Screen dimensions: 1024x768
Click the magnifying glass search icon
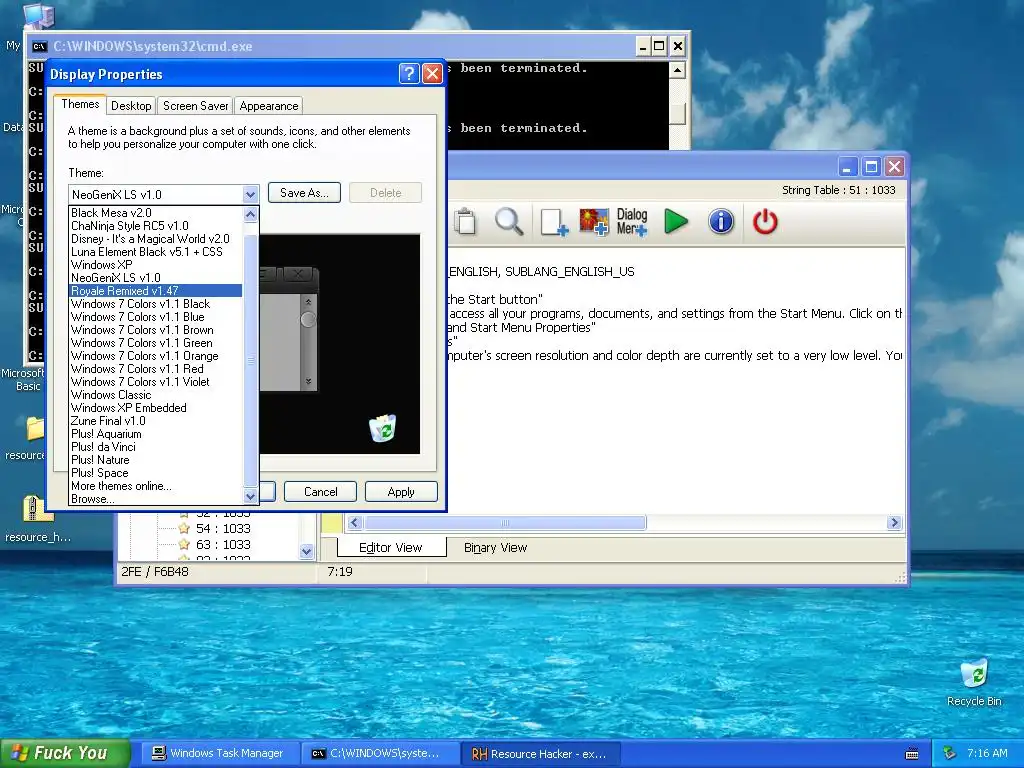[509, 221]
